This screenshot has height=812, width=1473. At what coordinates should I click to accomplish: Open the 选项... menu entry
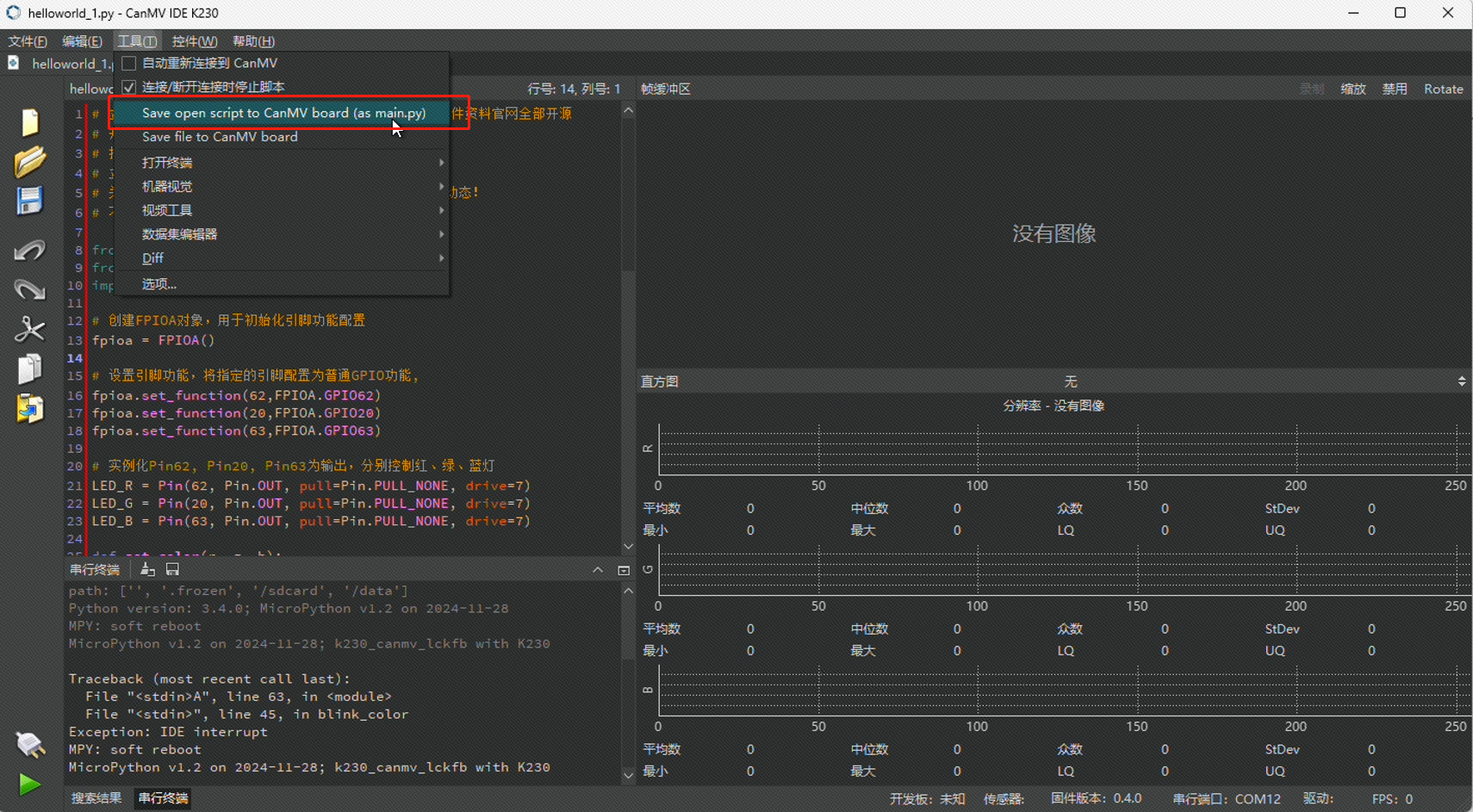[x=283, y=284]
